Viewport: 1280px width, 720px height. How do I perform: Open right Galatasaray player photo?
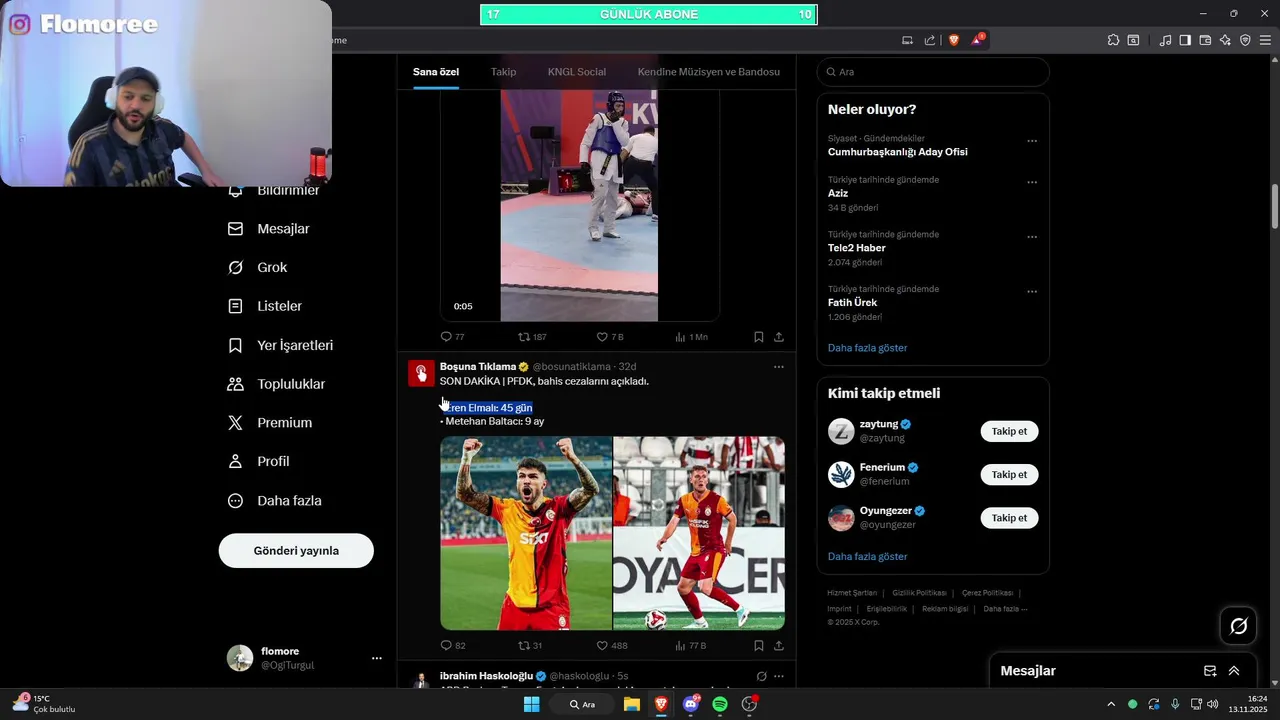[699, 533]
